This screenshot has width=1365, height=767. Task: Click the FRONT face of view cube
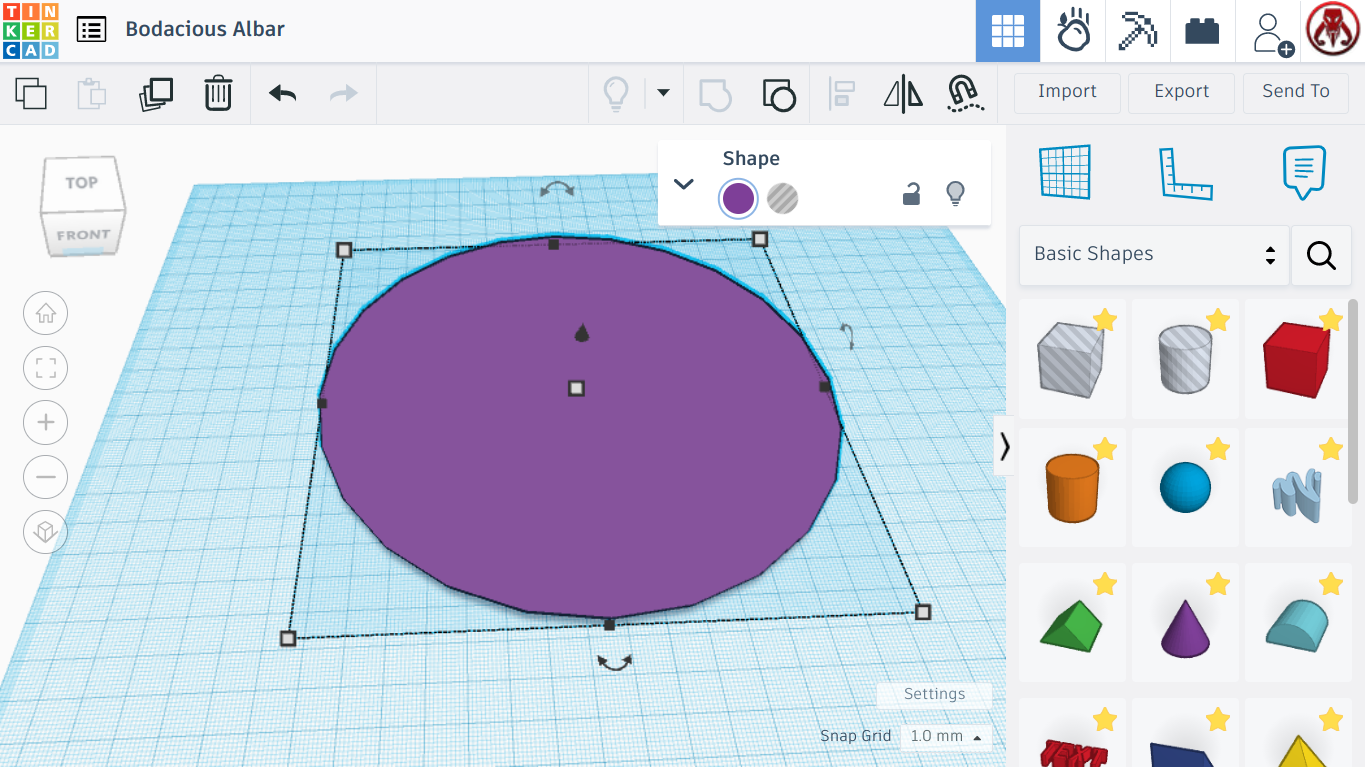coord(83,236)
